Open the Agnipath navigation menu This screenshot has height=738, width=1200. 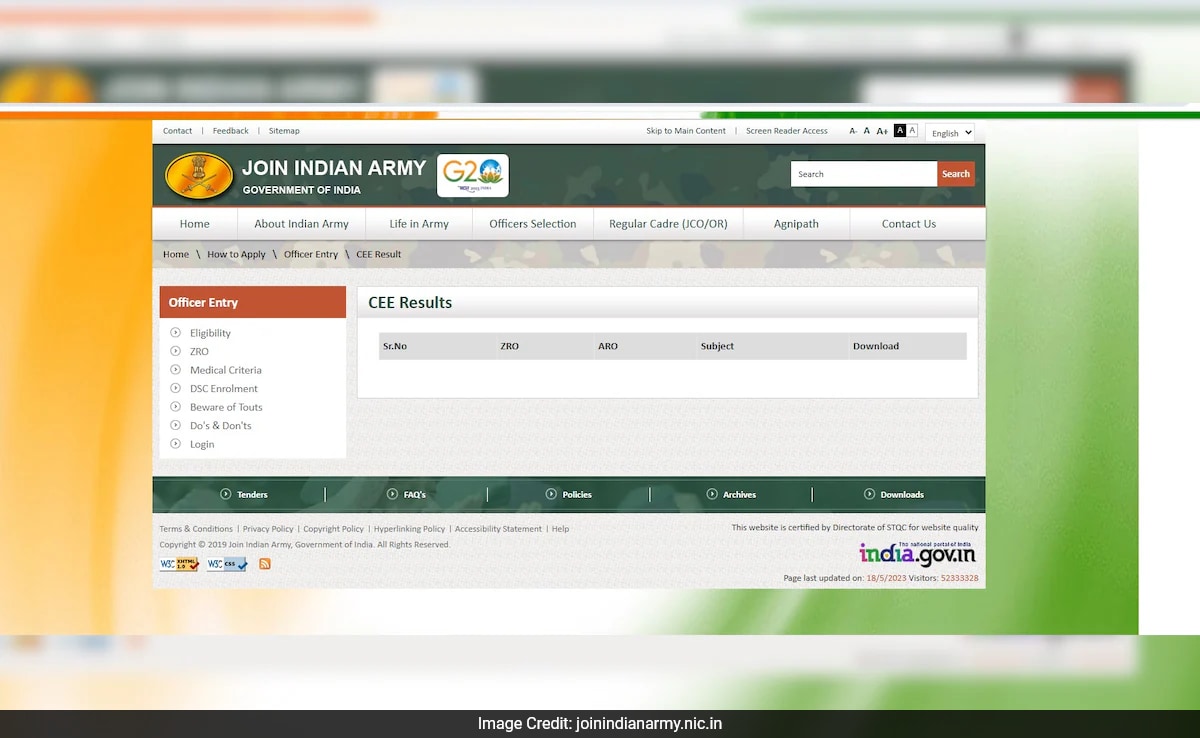[x=796, y=224]
